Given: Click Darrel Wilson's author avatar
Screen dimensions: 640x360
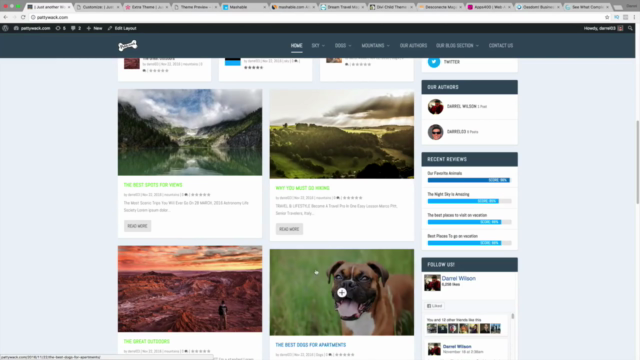Looking at the screenshot, I should pyautogui.click(x=435, y=107).
